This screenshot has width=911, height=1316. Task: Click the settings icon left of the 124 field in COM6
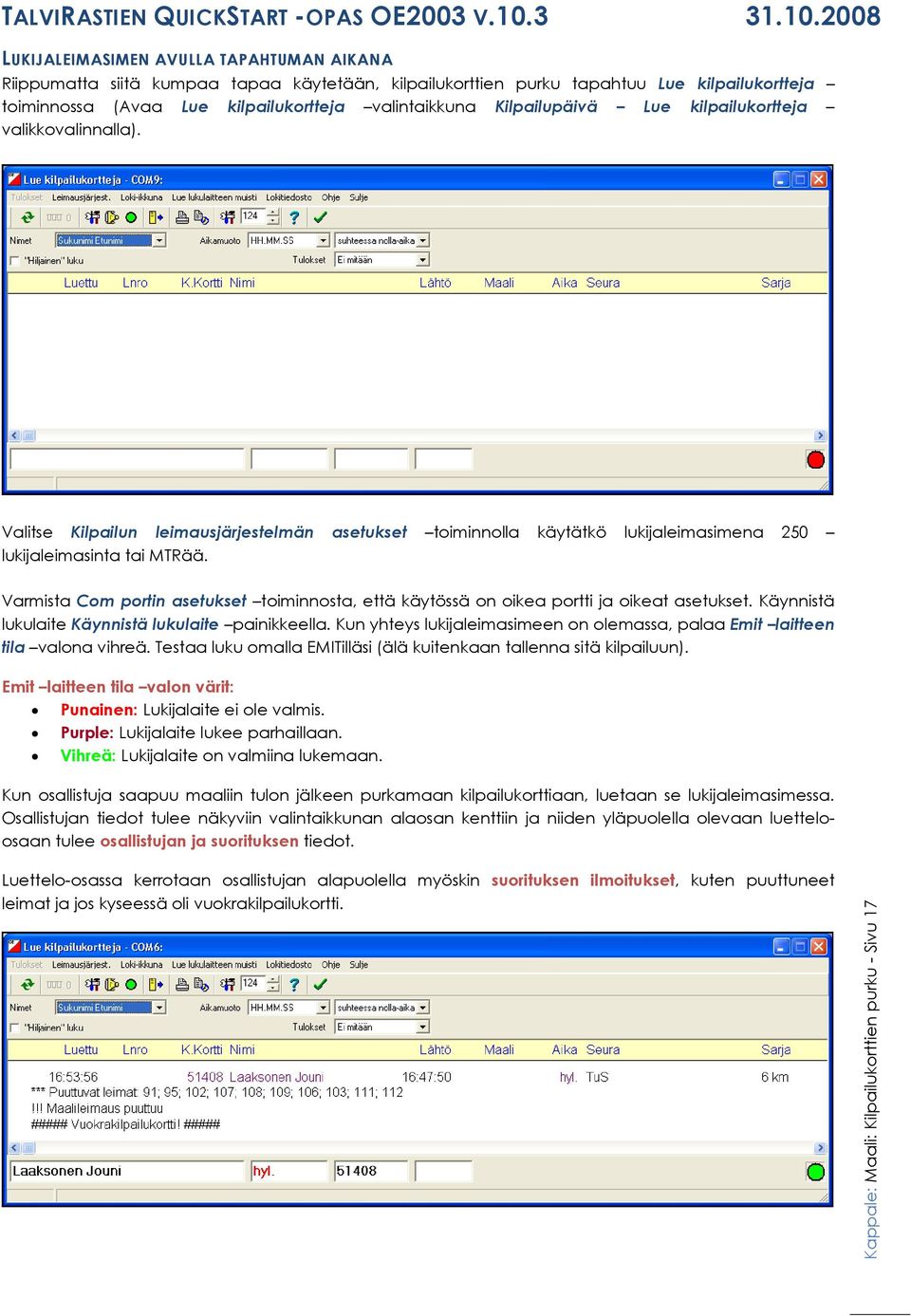tap(228, 985)
